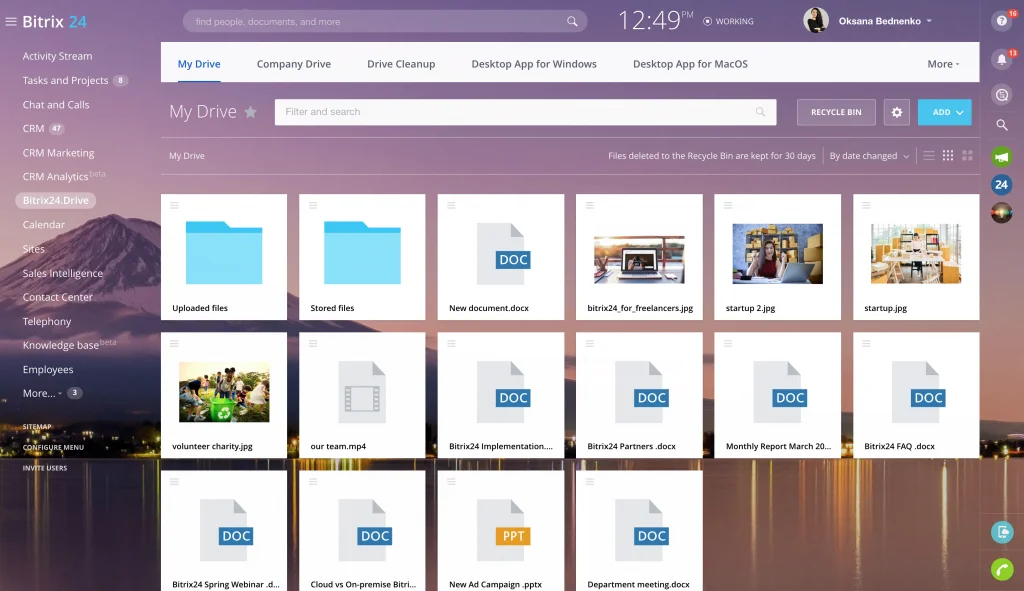
Task: Click the green phone call icon
Action: click(1001, 569)
